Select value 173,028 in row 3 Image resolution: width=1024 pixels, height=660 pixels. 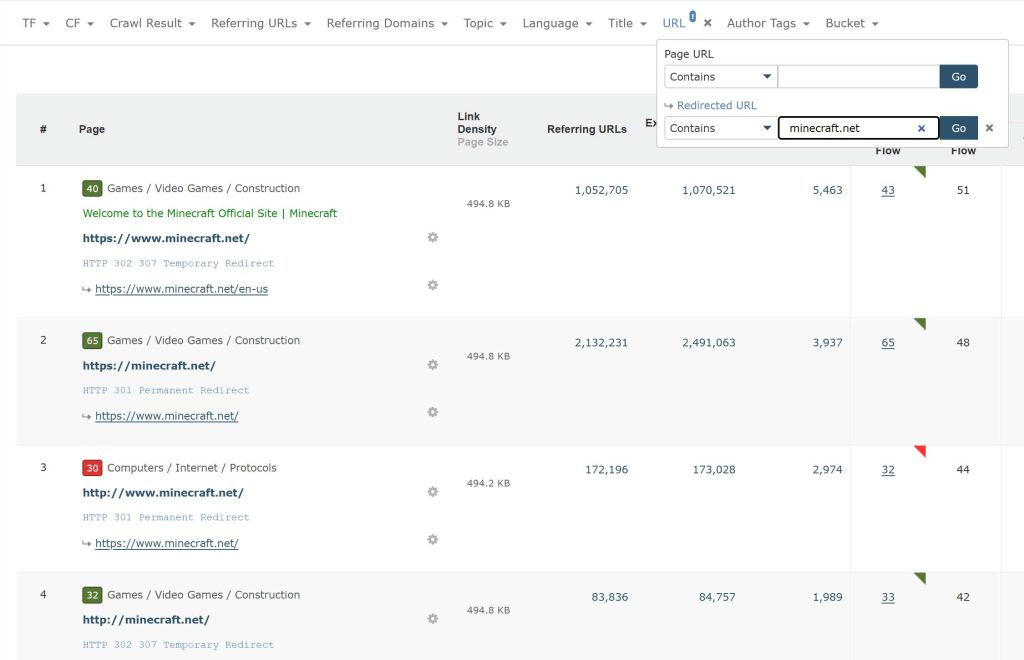(x=714, y=470)
